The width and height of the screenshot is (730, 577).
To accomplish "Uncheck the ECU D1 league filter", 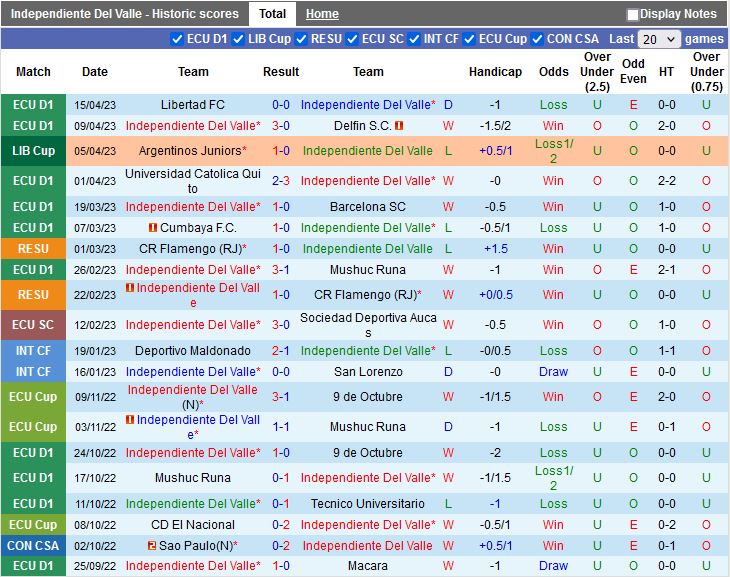I will pyautogui.click(x=177, y=39).
